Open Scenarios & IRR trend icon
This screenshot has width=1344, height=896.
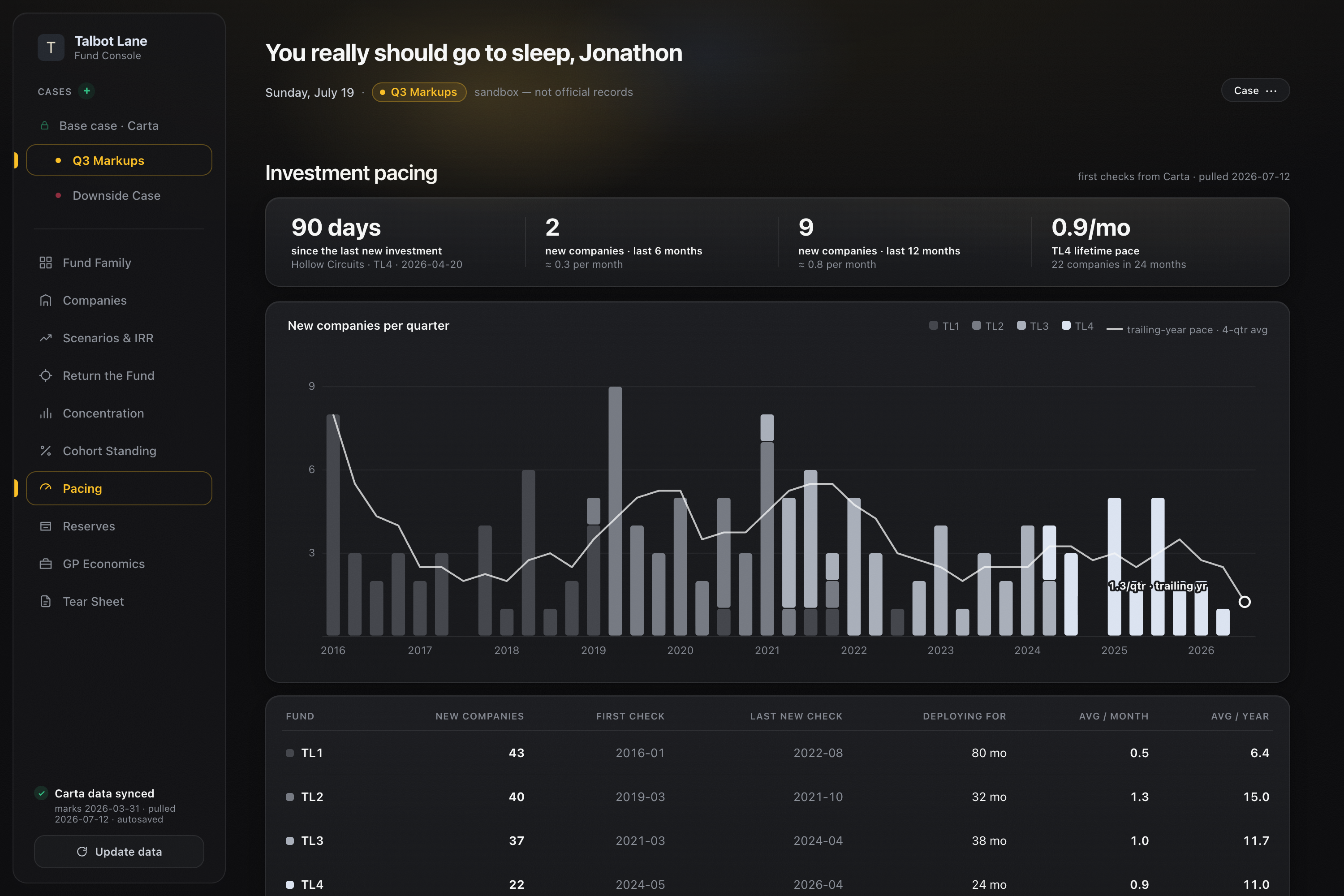click(46, 338)
